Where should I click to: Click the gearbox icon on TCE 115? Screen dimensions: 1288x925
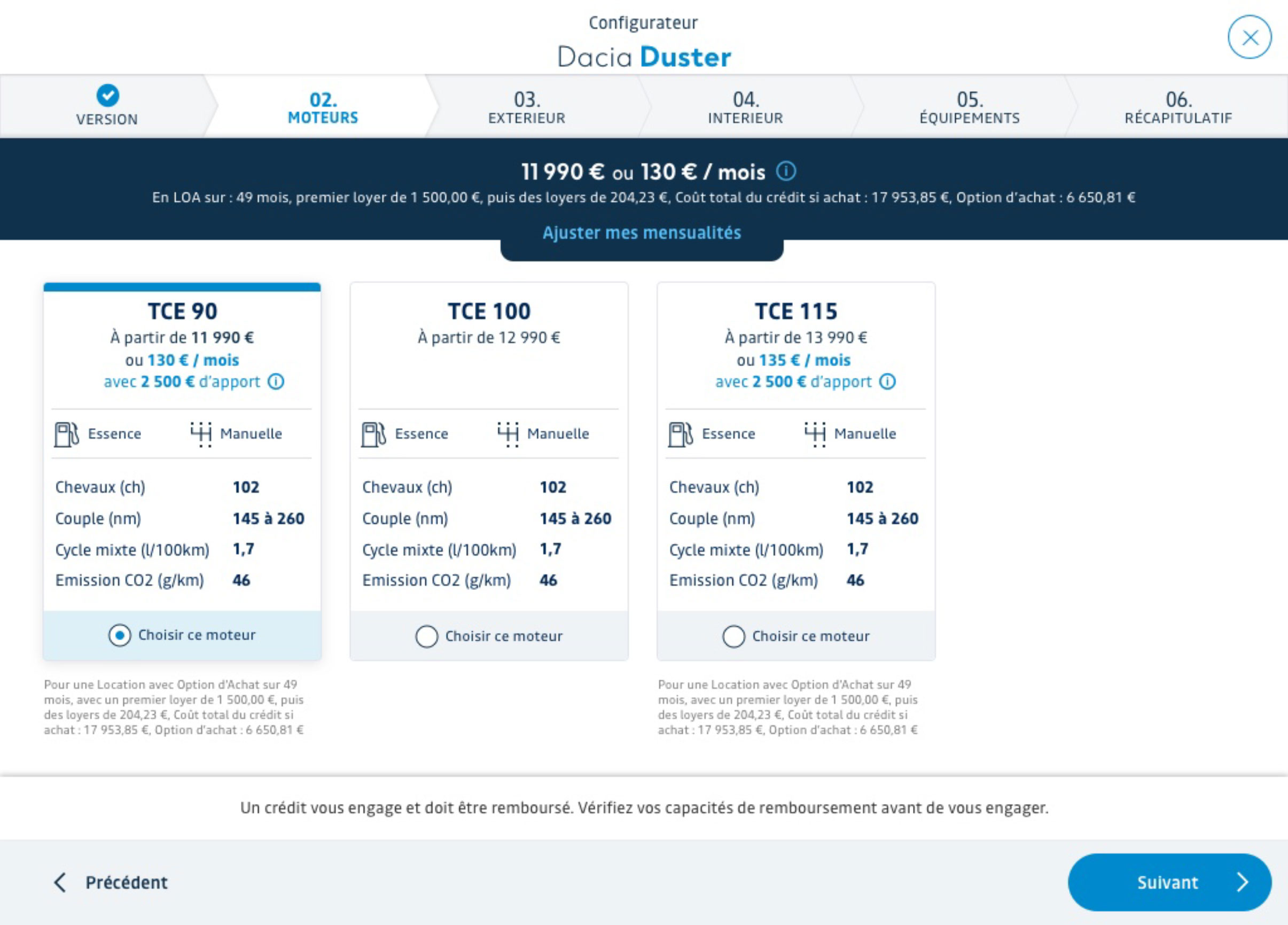[816, 434]
